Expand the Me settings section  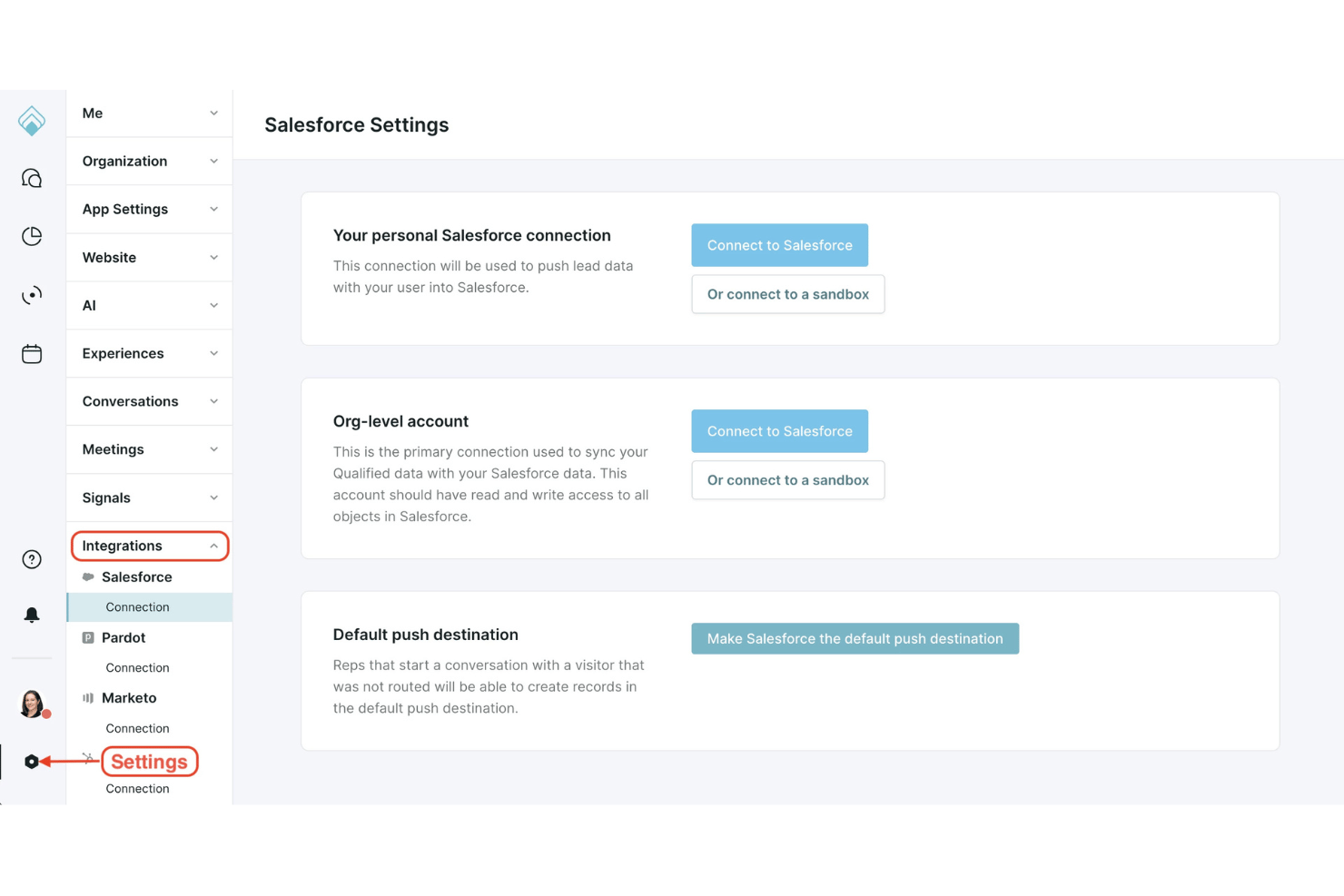click(150, 113)
